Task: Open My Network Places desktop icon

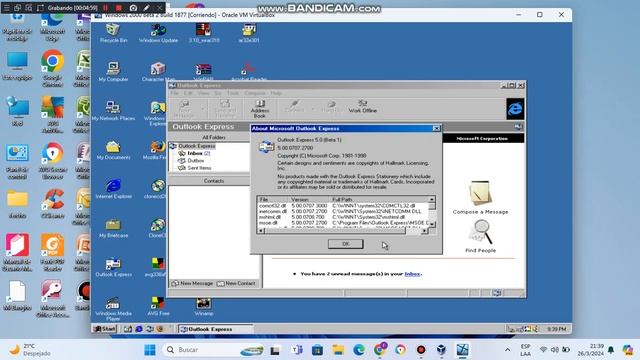Action: (113, 111)
